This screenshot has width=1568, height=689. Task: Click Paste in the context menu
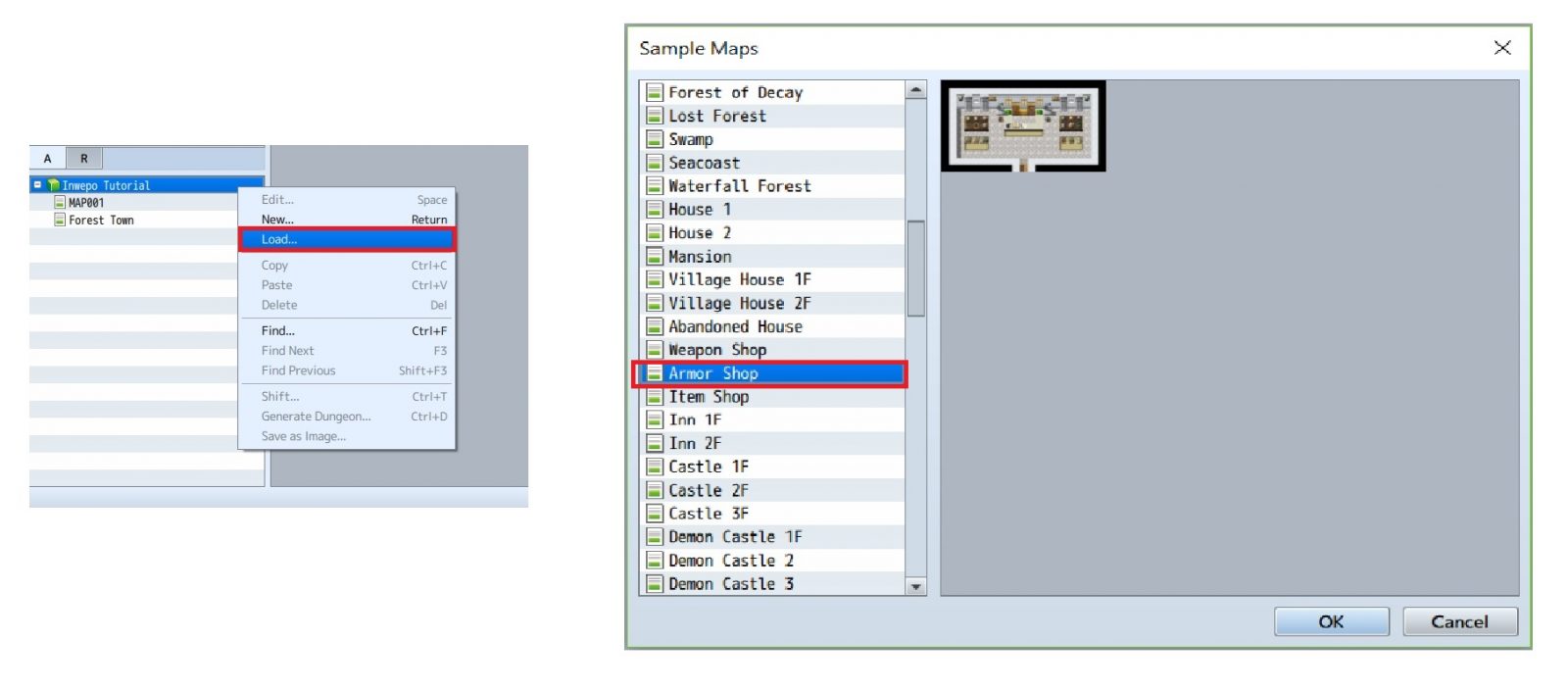coord(347,285)
